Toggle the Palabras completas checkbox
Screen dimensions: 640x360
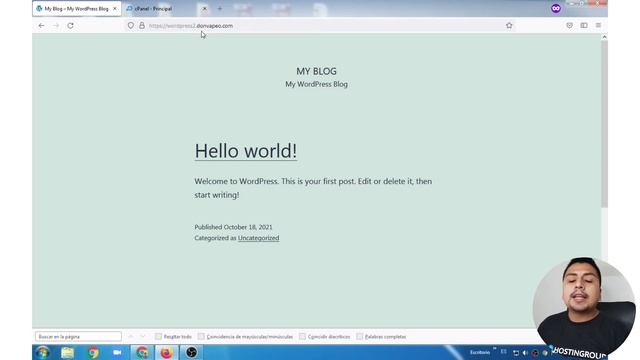pyautogui.click(x=360, y=336)
